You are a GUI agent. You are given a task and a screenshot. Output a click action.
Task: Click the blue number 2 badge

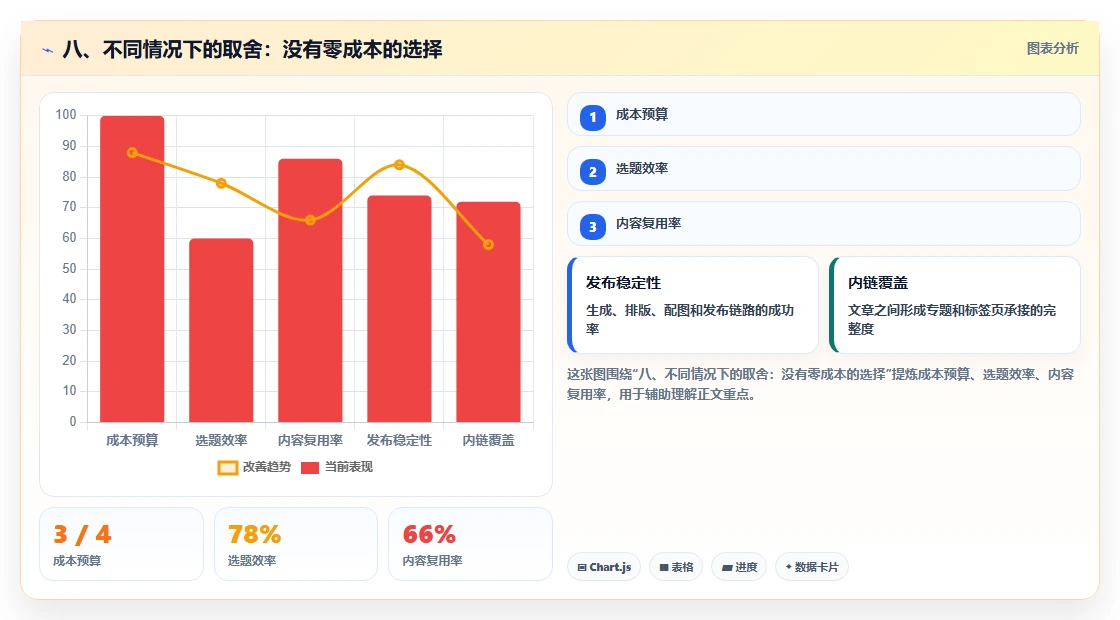point(593,172)
